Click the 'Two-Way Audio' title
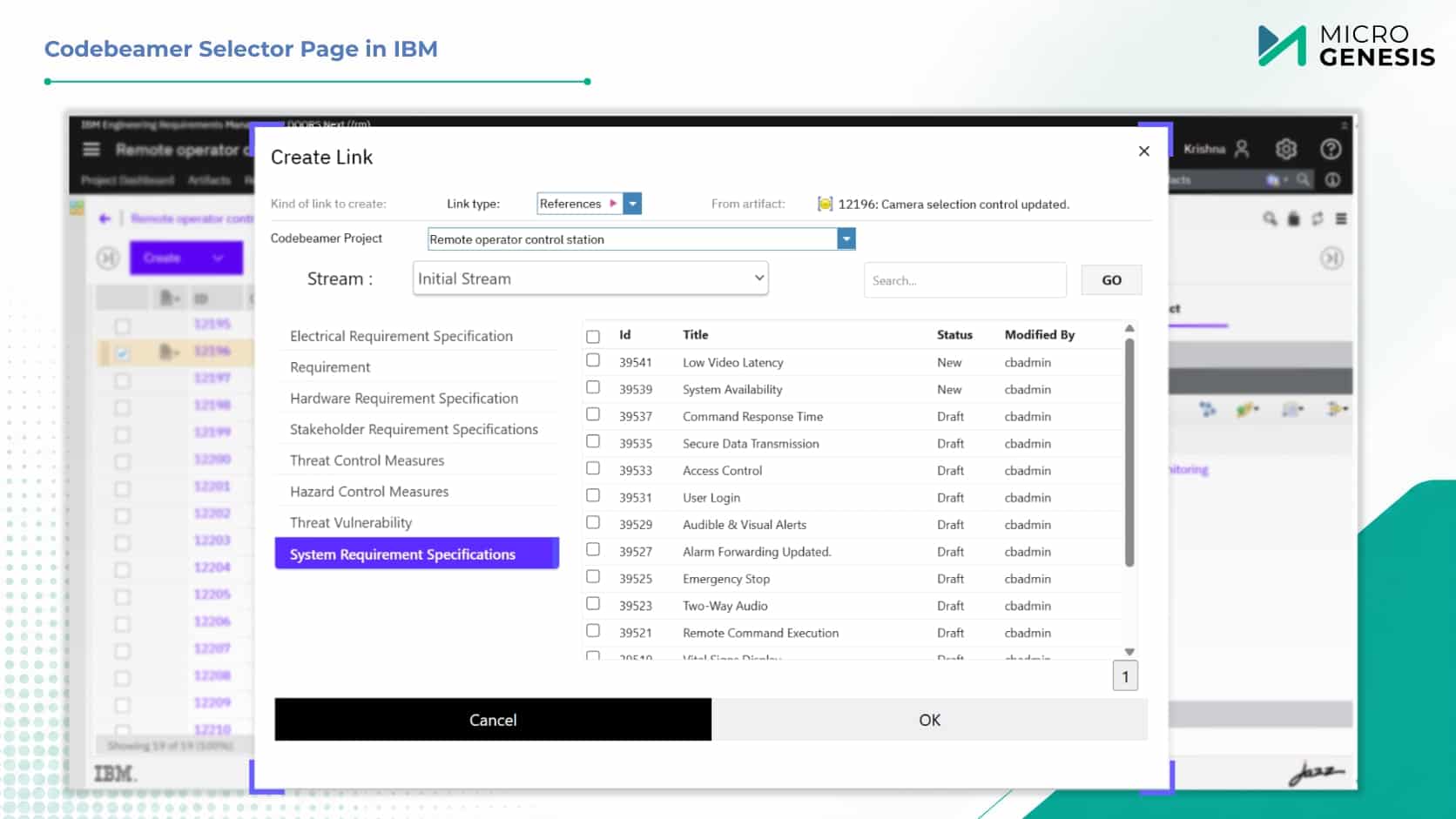1456x819 pixels. pos(725,606)
